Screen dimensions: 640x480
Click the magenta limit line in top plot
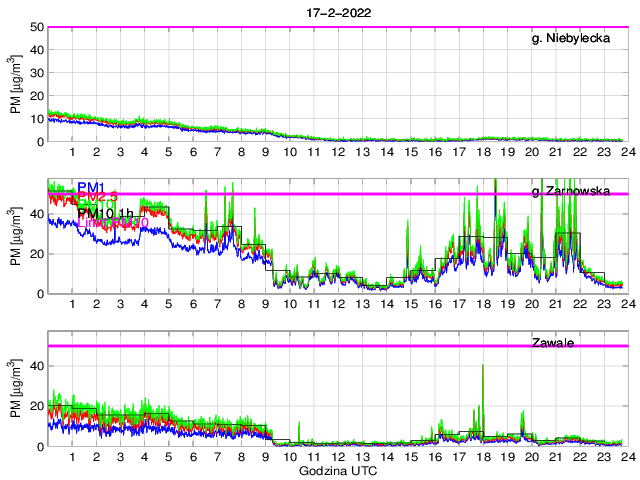pos(300,27)
